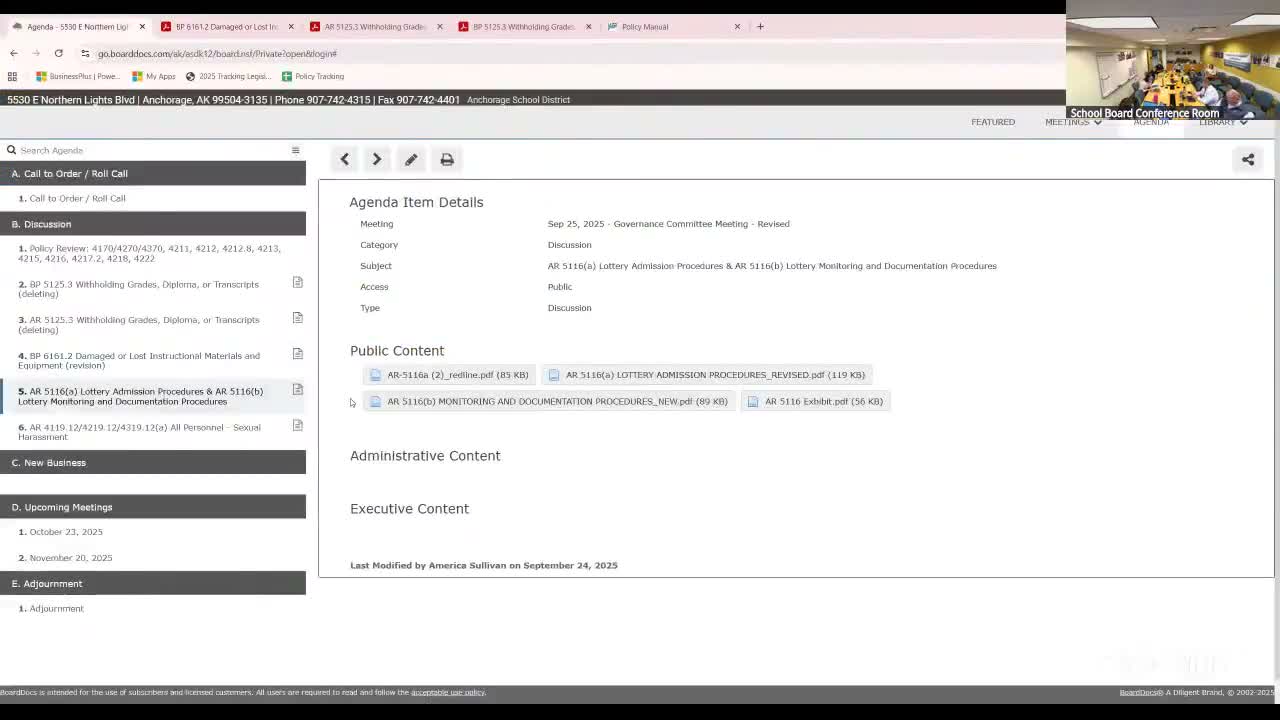
Task: View site information icon in address bar
Action: tap(85, 53)
